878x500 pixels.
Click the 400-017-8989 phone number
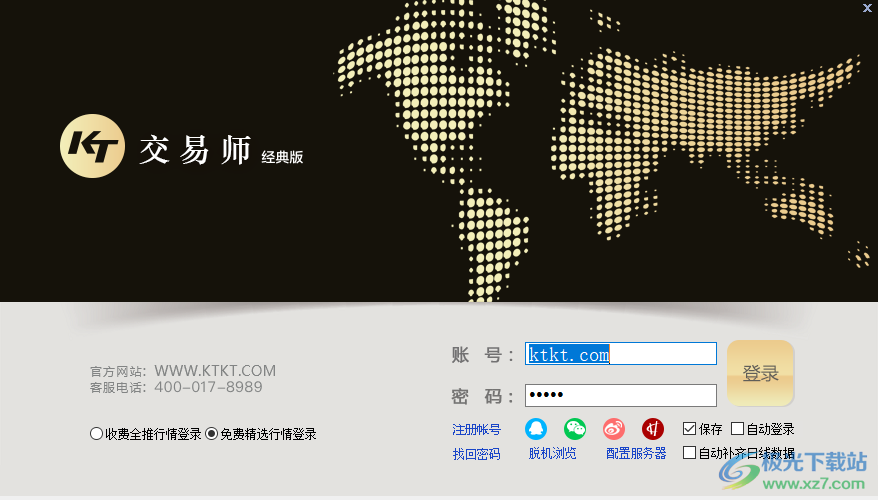click(208, 387)
